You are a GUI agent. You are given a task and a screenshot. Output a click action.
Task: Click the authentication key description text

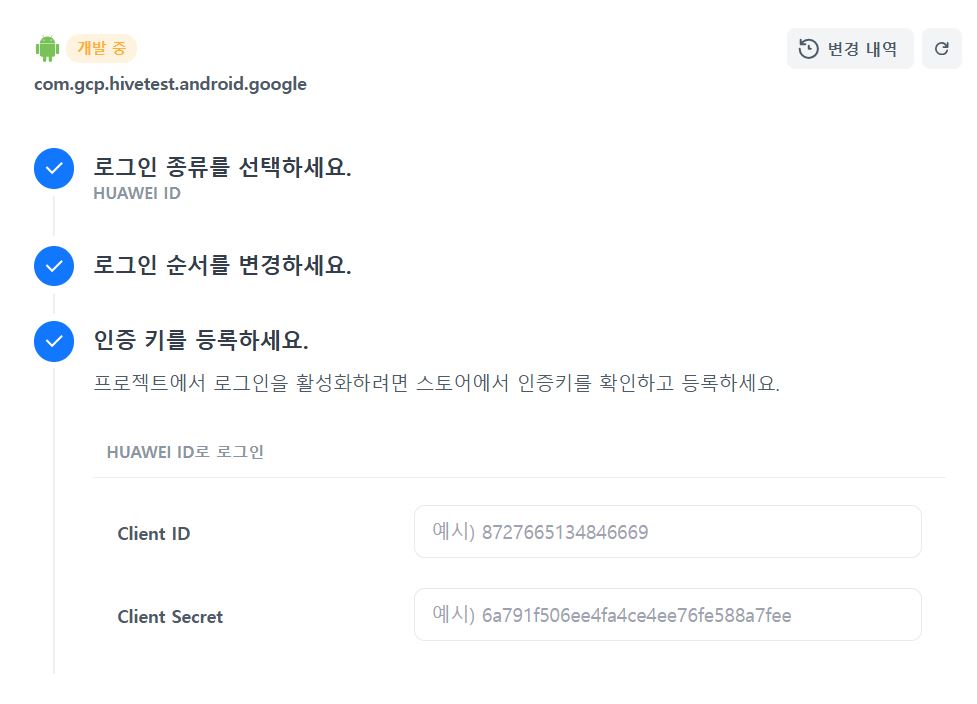[x=435, y=384]
